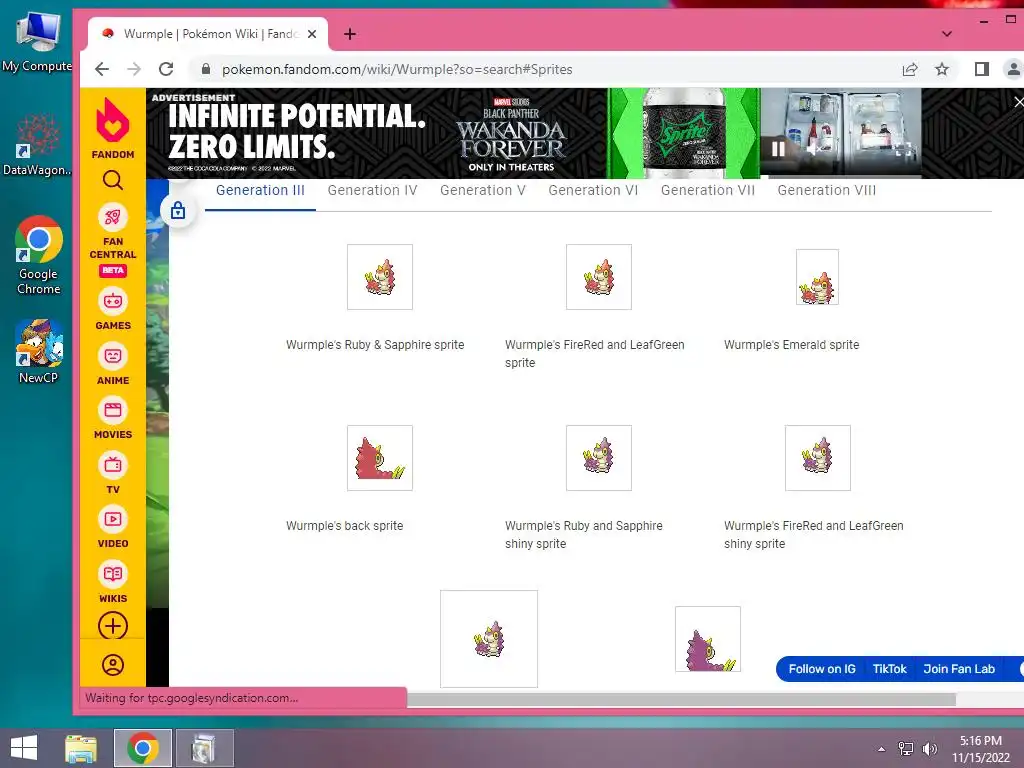
Task: Click the site padlock icon in address bar
Action: 206,69
